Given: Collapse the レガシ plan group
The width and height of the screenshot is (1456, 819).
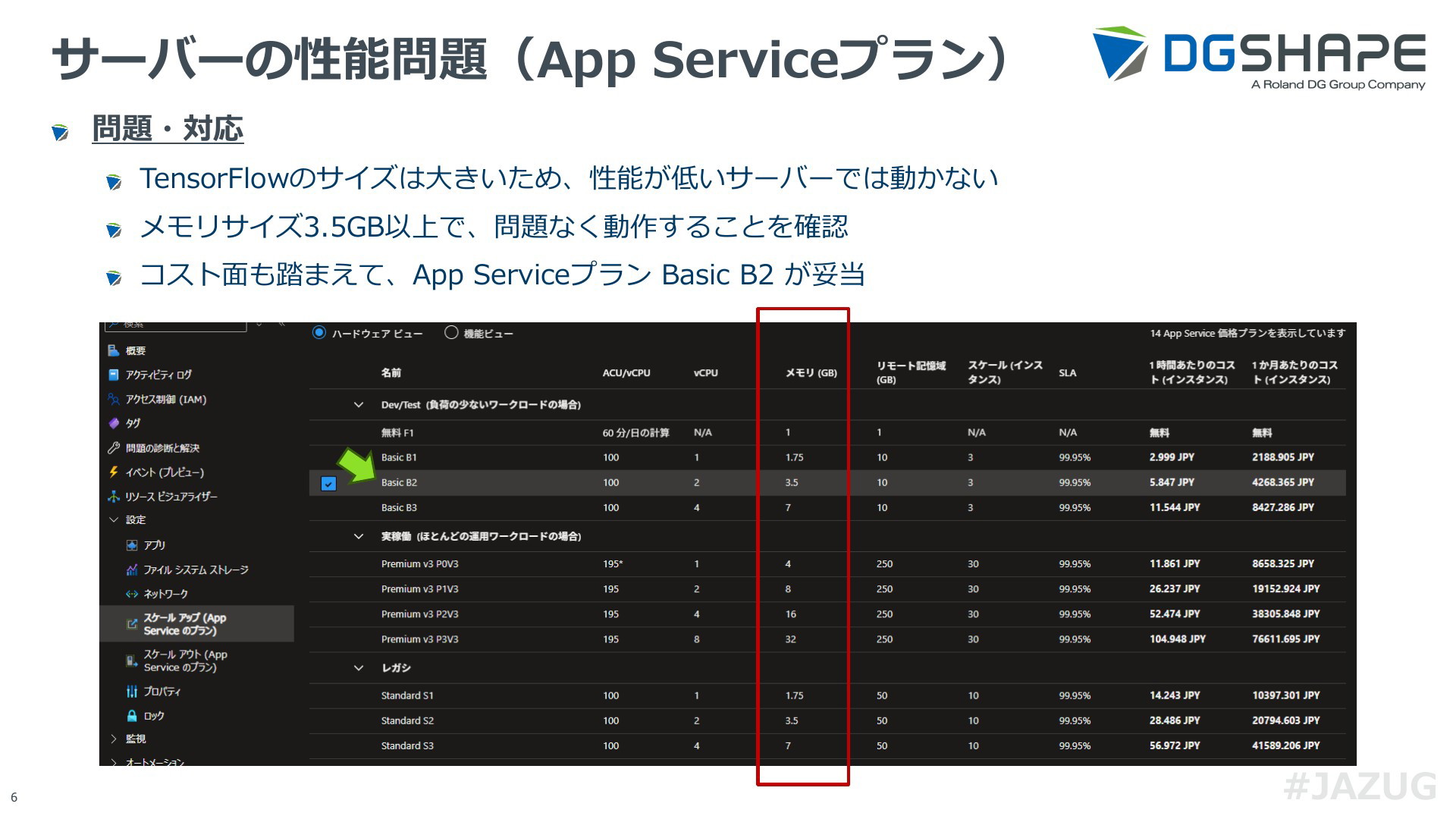Looking at the screenshot, I should (359, 667).
